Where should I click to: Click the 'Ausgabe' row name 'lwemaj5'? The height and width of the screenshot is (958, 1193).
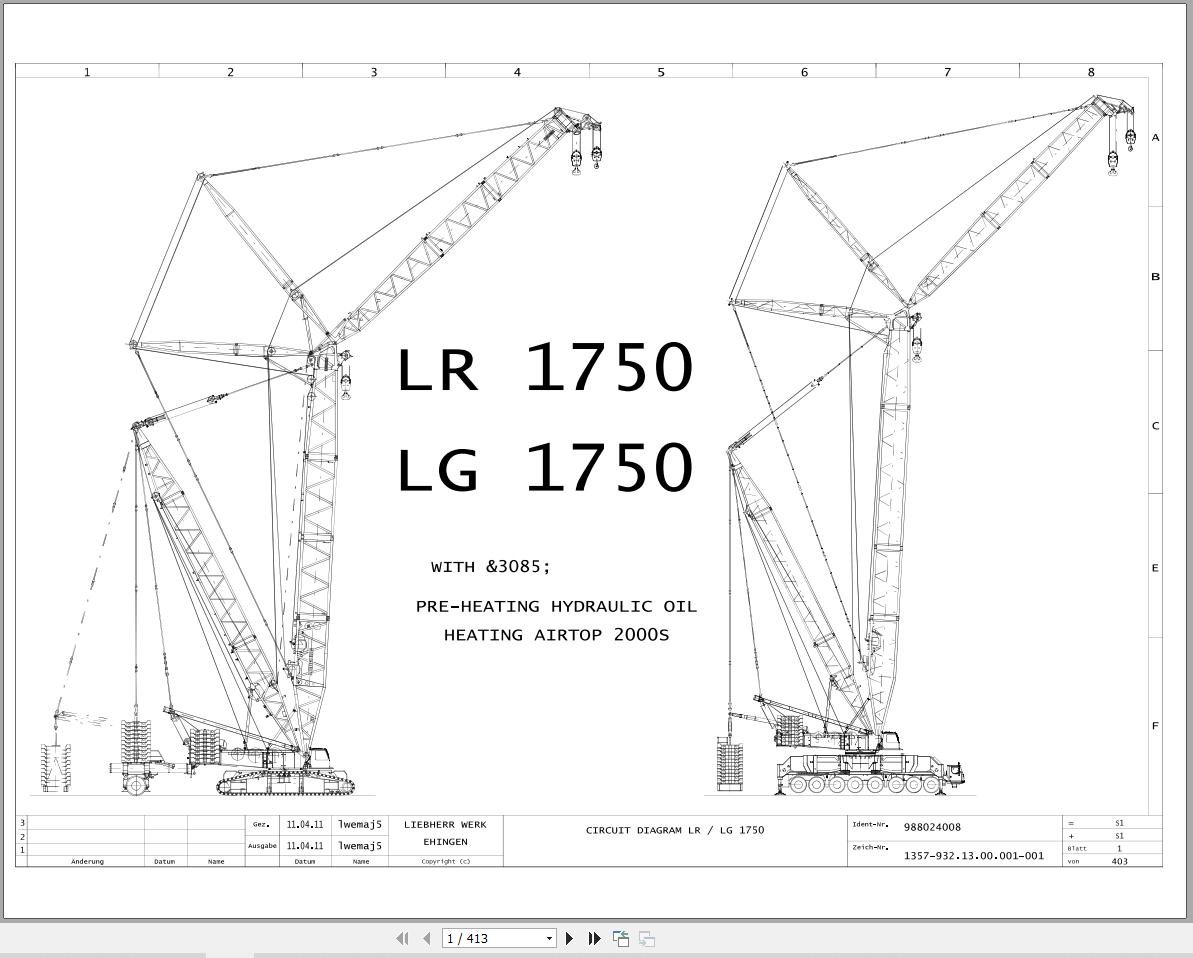tap(360, 845)
